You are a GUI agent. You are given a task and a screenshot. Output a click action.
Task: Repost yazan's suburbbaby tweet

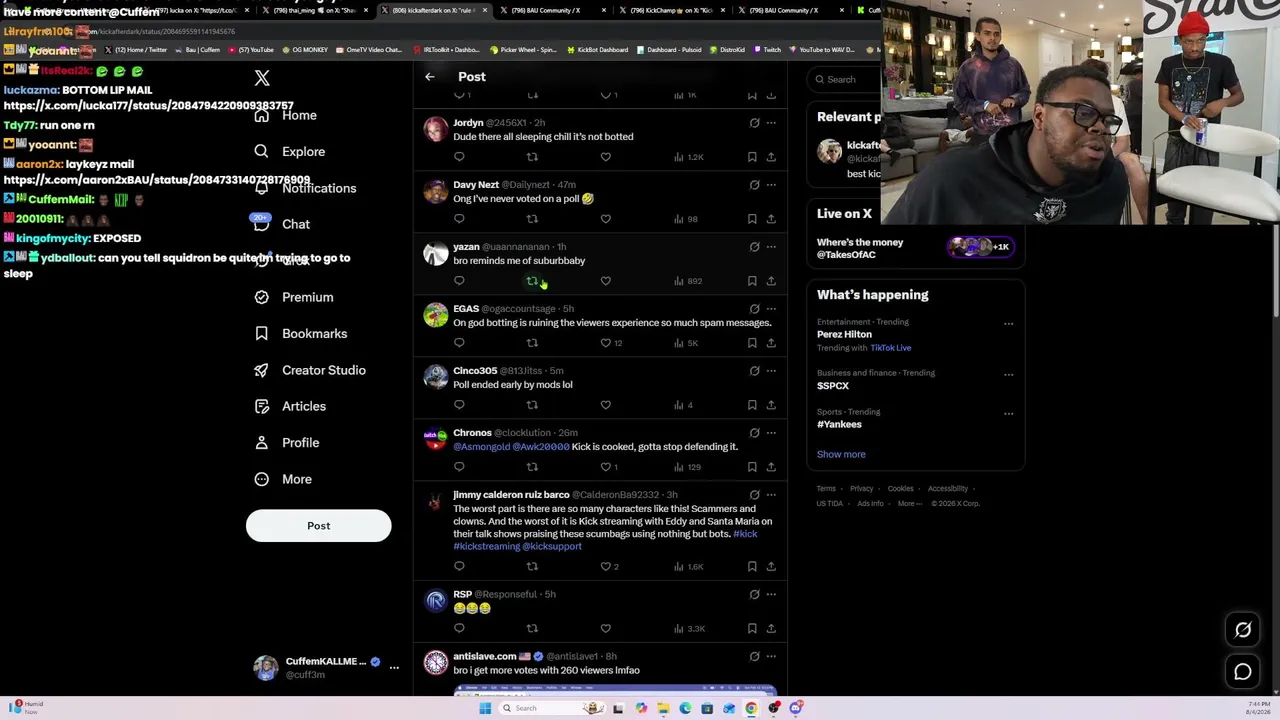coord(532,281)
